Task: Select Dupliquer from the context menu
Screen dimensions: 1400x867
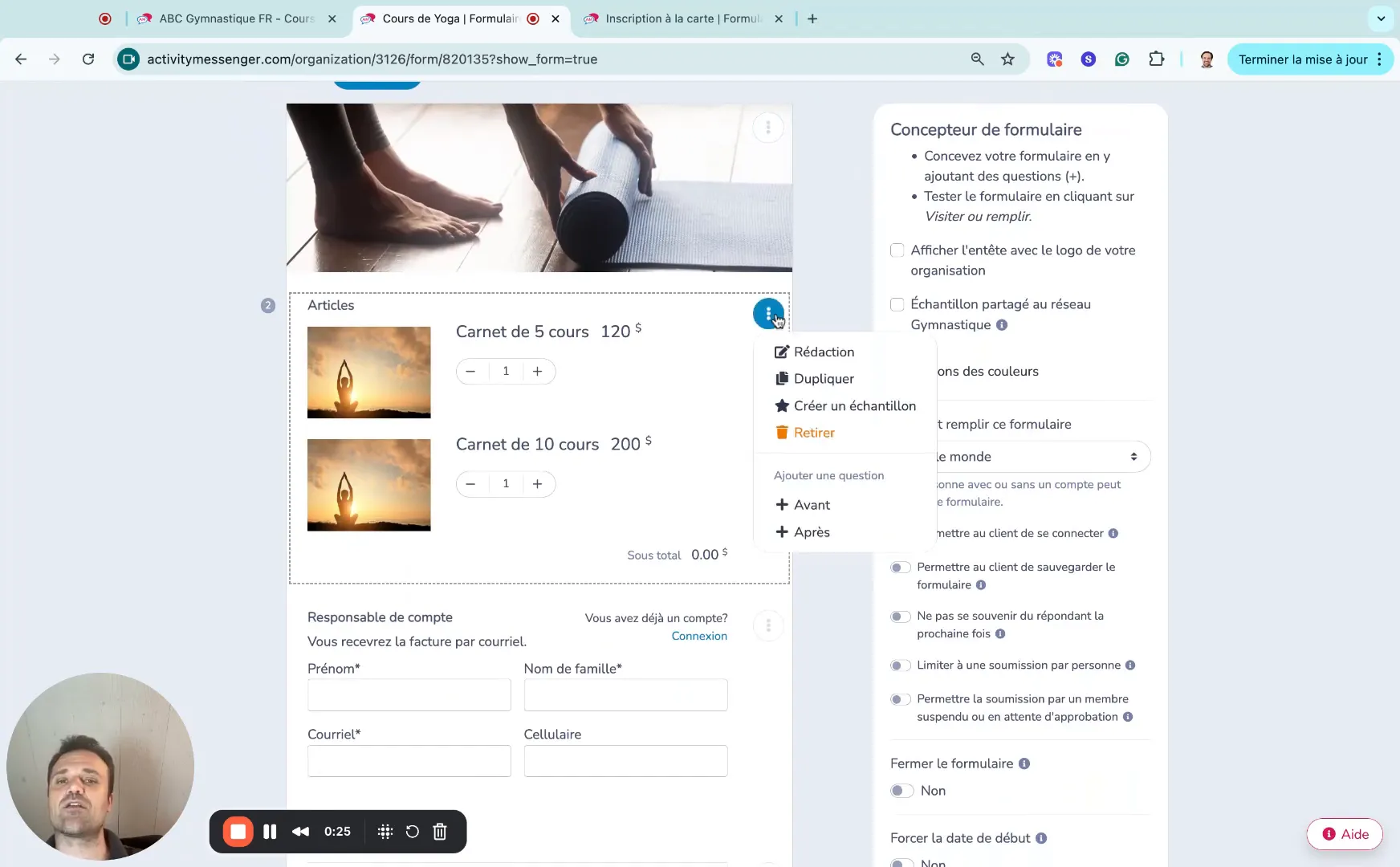Action: tap(824, 378)
